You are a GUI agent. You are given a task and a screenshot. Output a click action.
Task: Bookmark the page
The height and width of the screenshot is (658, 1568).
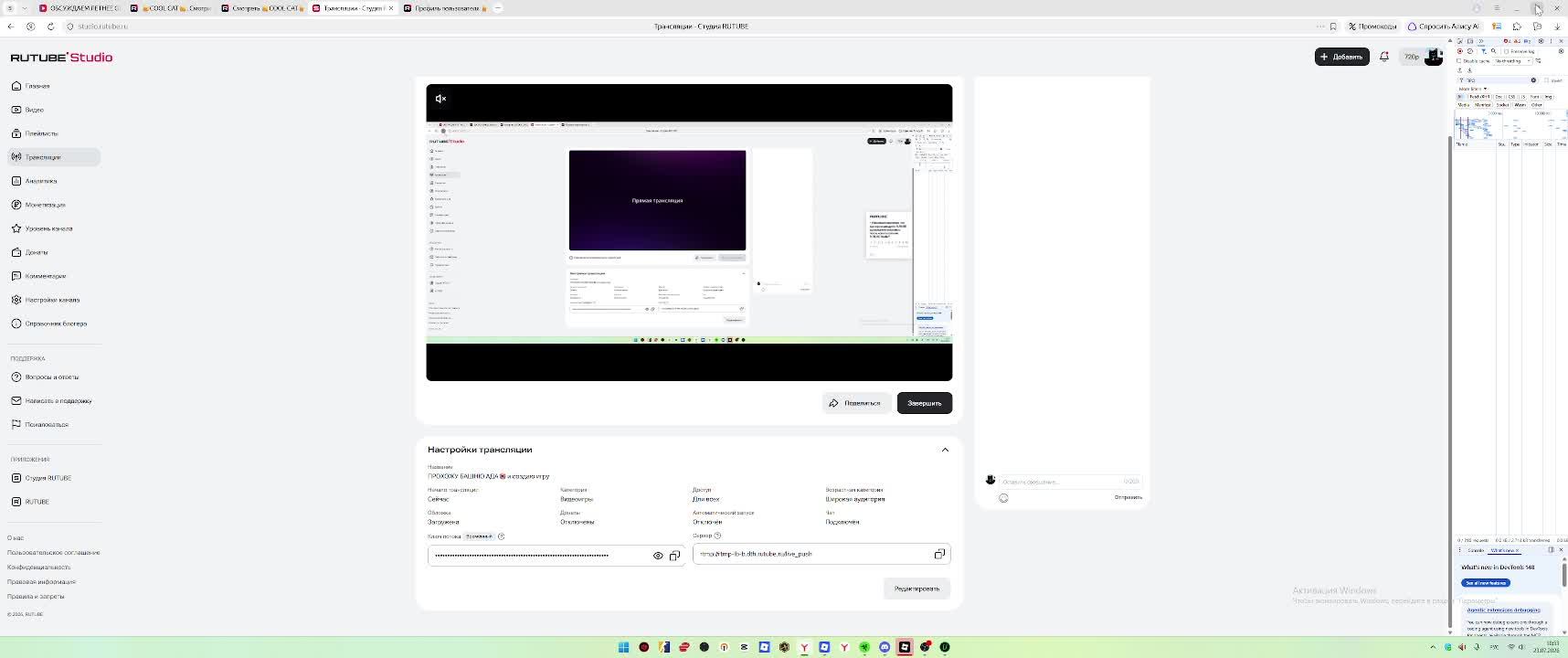(1333, 27)
